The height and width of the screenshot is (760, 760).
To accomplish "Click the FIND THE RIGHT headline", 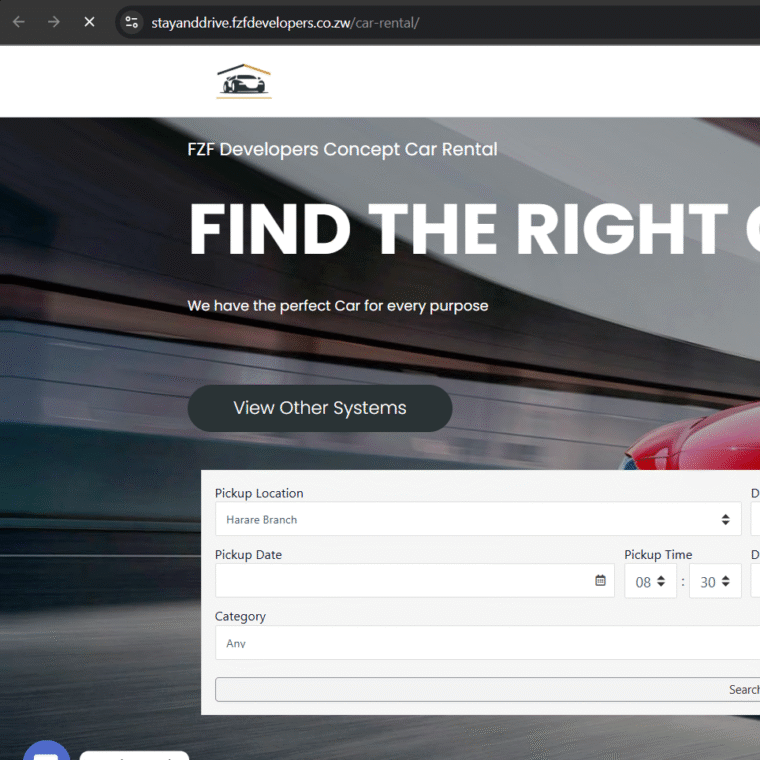I will click(458, 229).
